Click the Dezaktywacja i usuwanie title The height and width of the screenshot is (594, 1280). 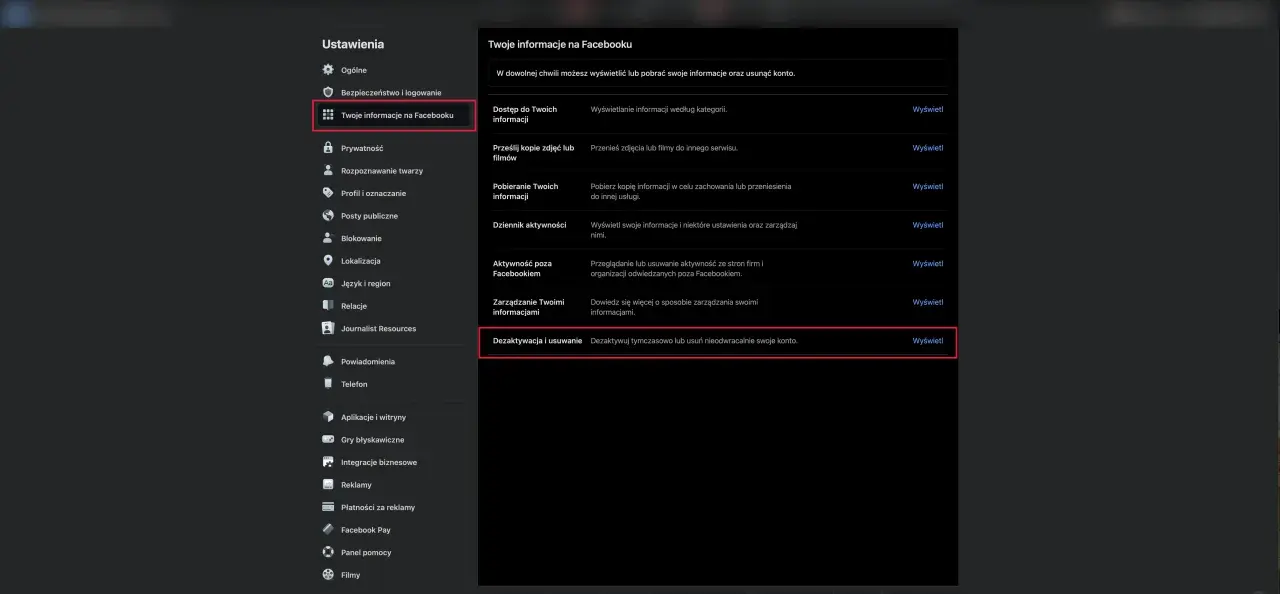click(x=537, y=341)
